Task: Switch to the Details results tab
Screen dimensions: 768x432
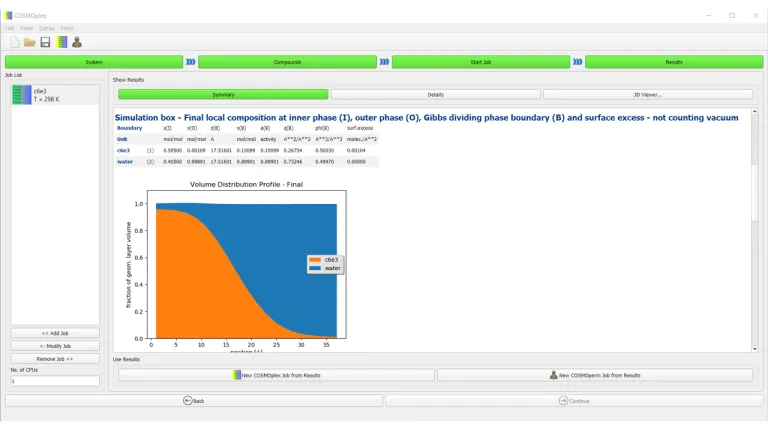Action: click(435, 95)
